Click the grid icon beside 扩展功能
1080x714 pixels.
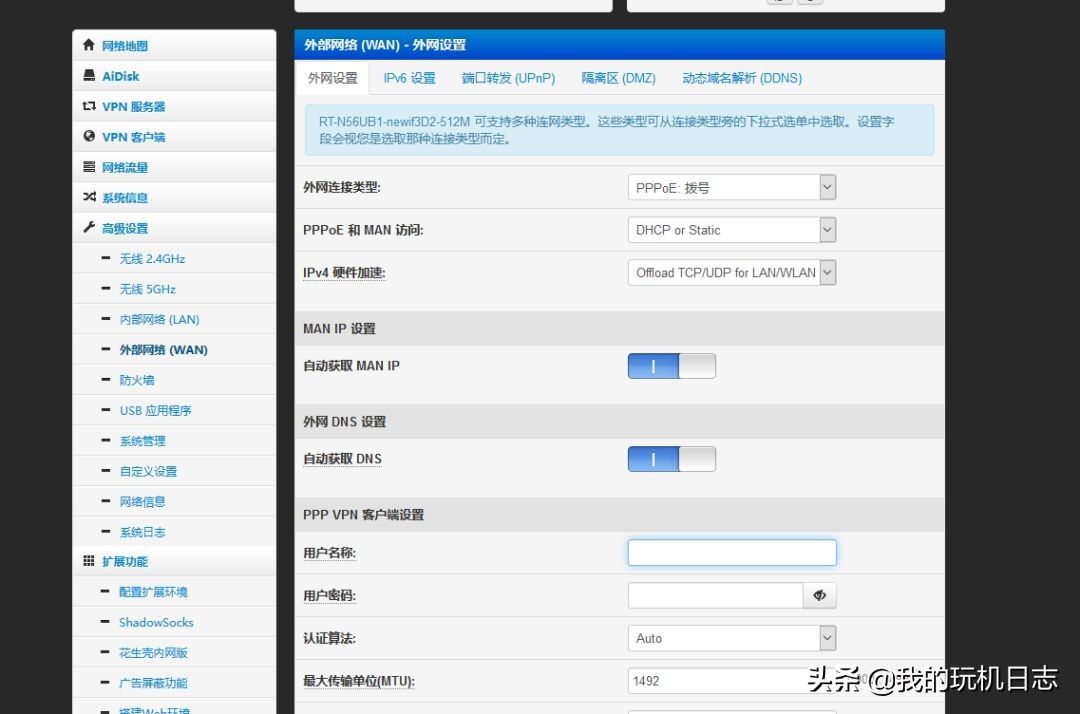(x=89, y=560)
